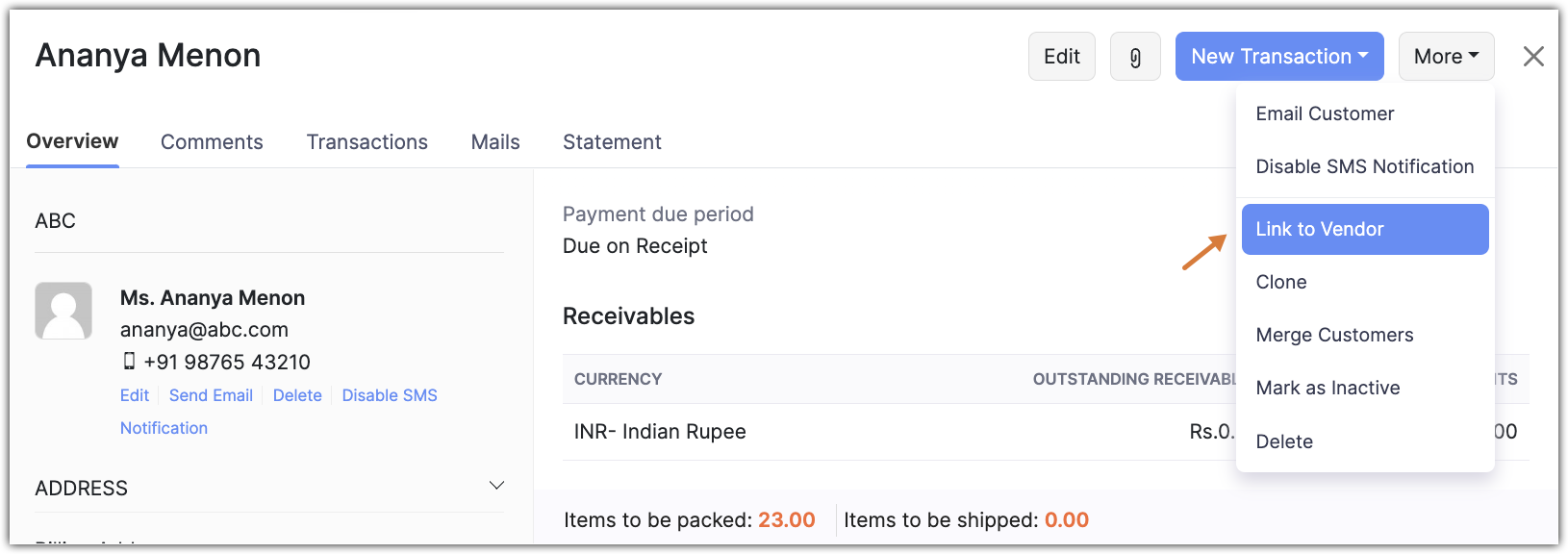Select Merge Customers in the menu
The image size is (1568, 554).
point(1334,335)
